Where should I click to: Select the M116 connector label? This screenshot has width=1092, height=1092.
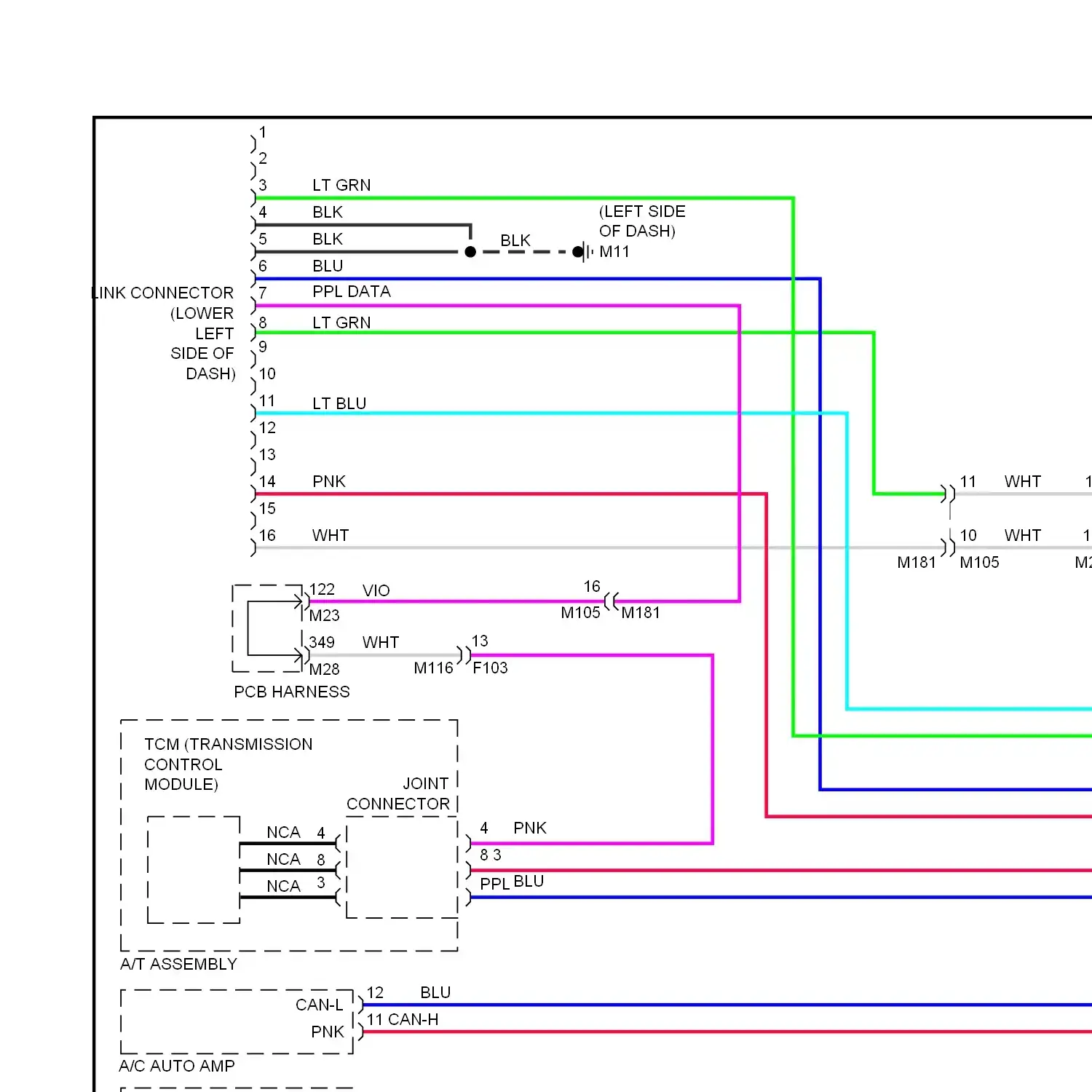[434, 668]
